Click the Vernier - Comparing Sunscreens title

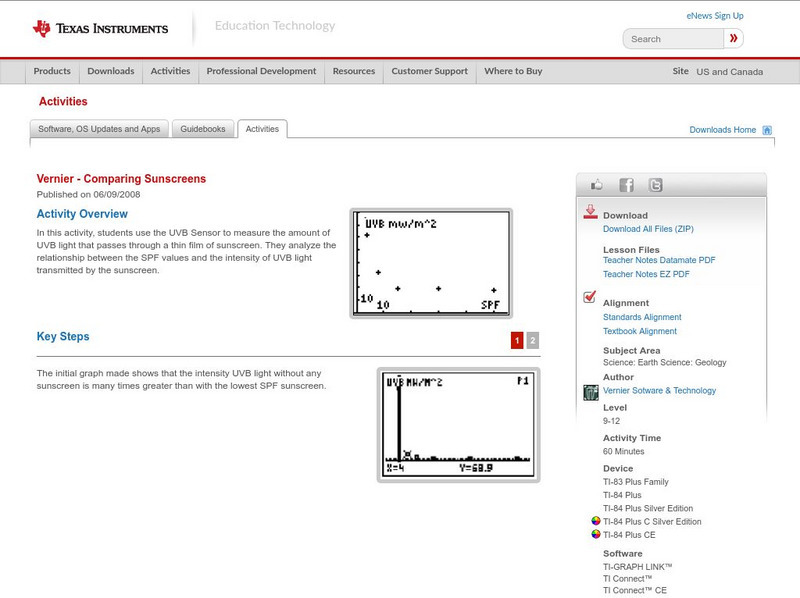(x=121, y=179)
